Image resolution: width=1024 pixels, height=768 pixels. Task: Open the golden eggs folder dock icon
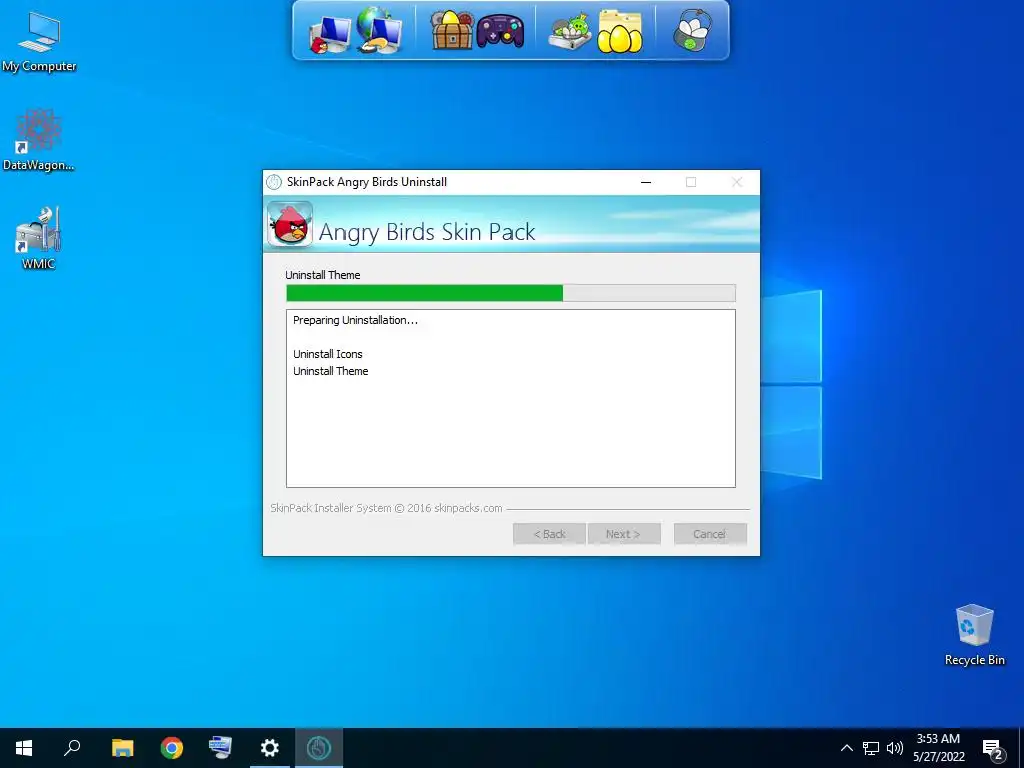[x=620, y=31]
